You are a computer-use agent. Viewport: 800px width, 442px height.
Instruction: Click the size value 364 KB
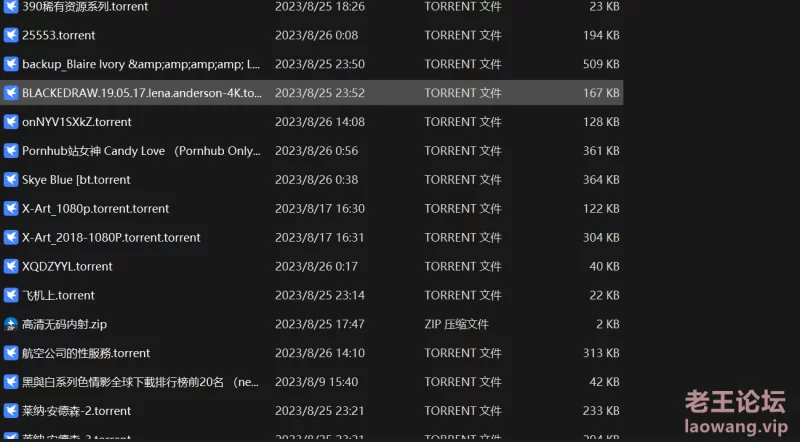pyautogui.click(x=601, y=180)
